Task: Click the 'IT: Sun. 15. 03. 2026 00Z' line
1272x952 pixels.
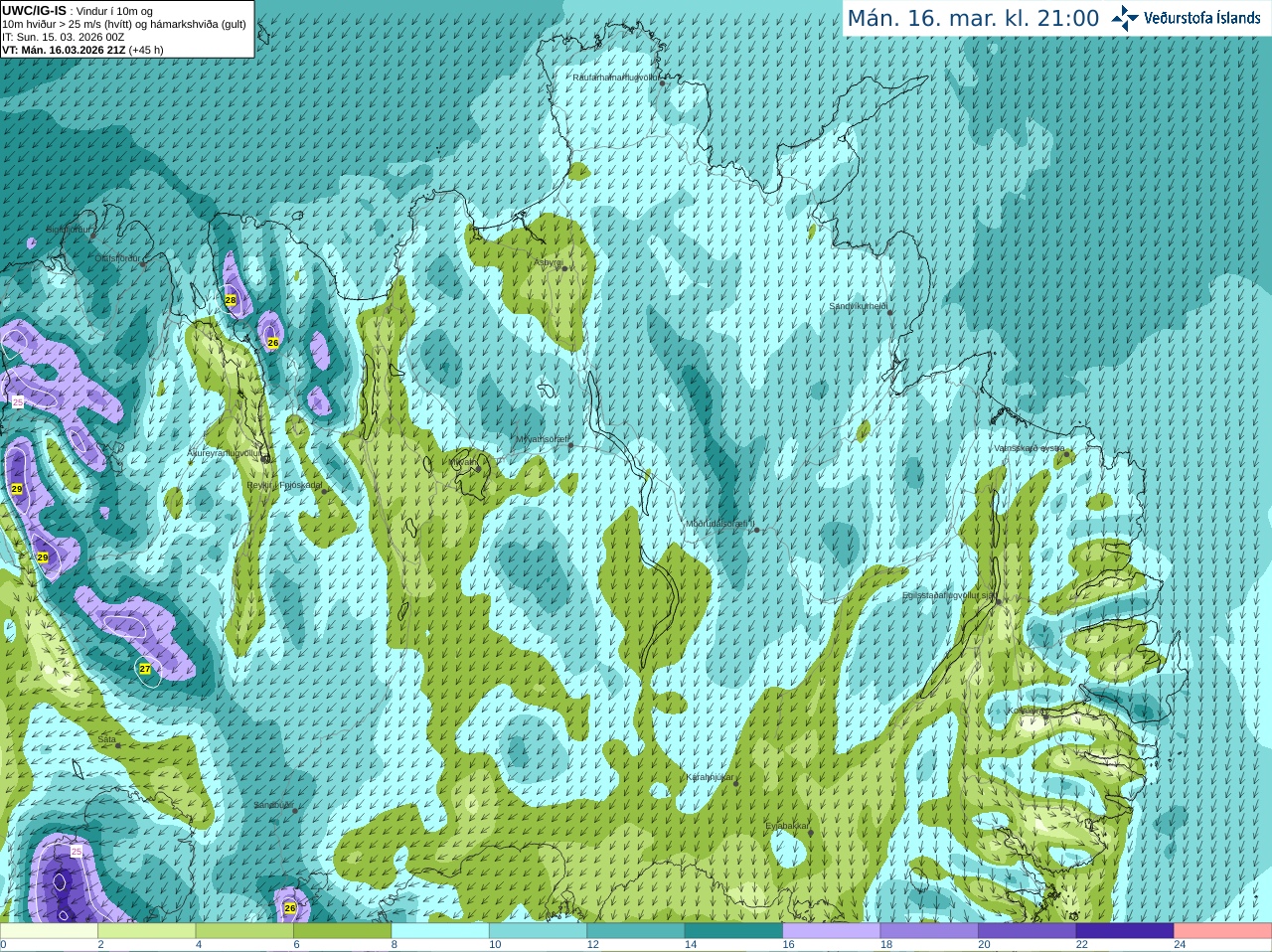Action: 63,37
